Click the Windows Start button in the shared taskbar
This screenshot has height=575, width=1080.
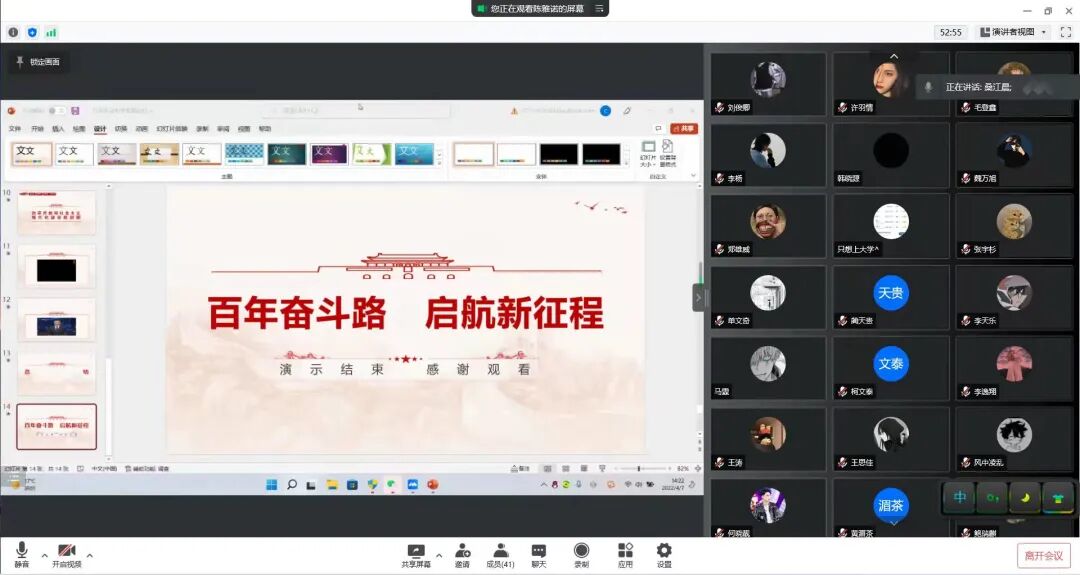tap(271, 485)
